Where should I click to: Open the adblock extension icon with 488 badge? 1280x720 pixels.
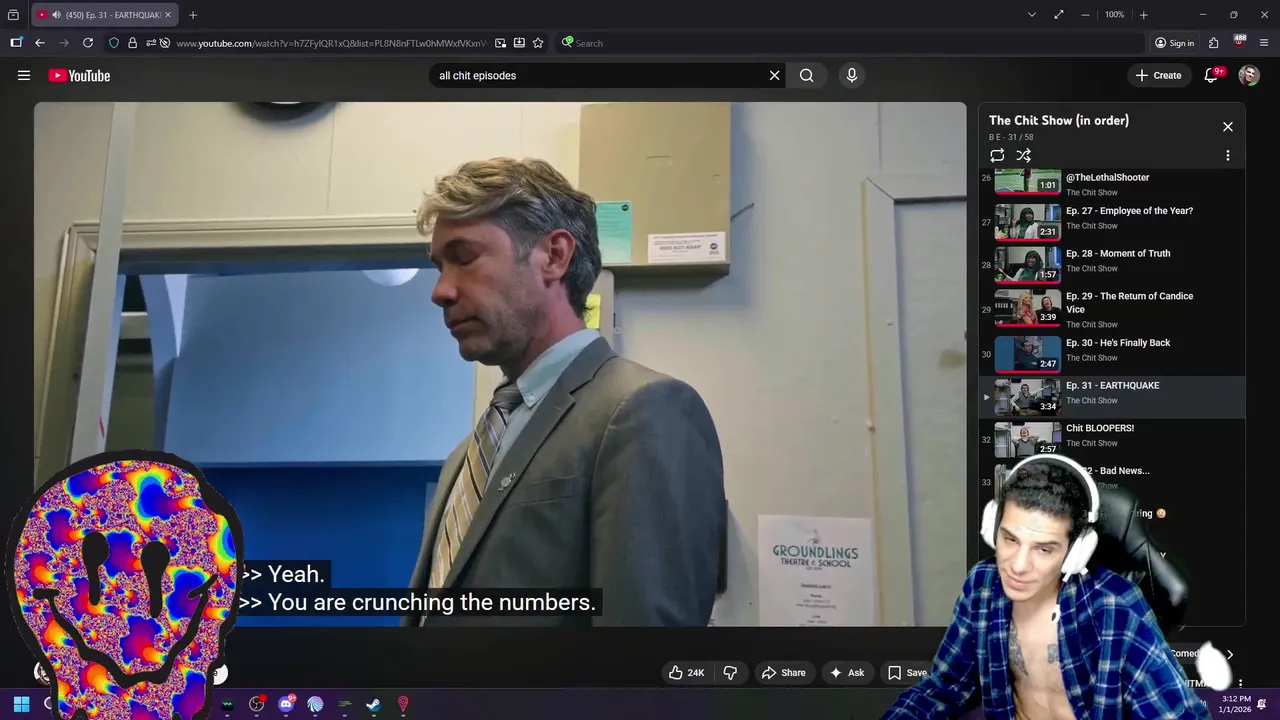[1239, 43]
